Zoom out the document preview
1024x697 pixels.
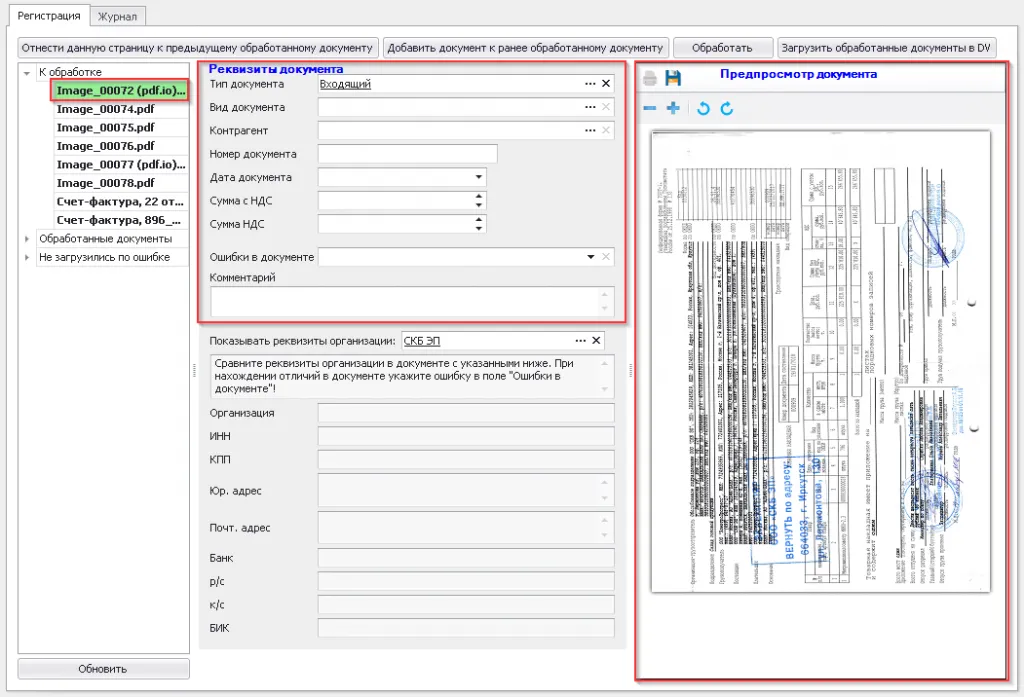pyautogui.click(x=650, y=108)
